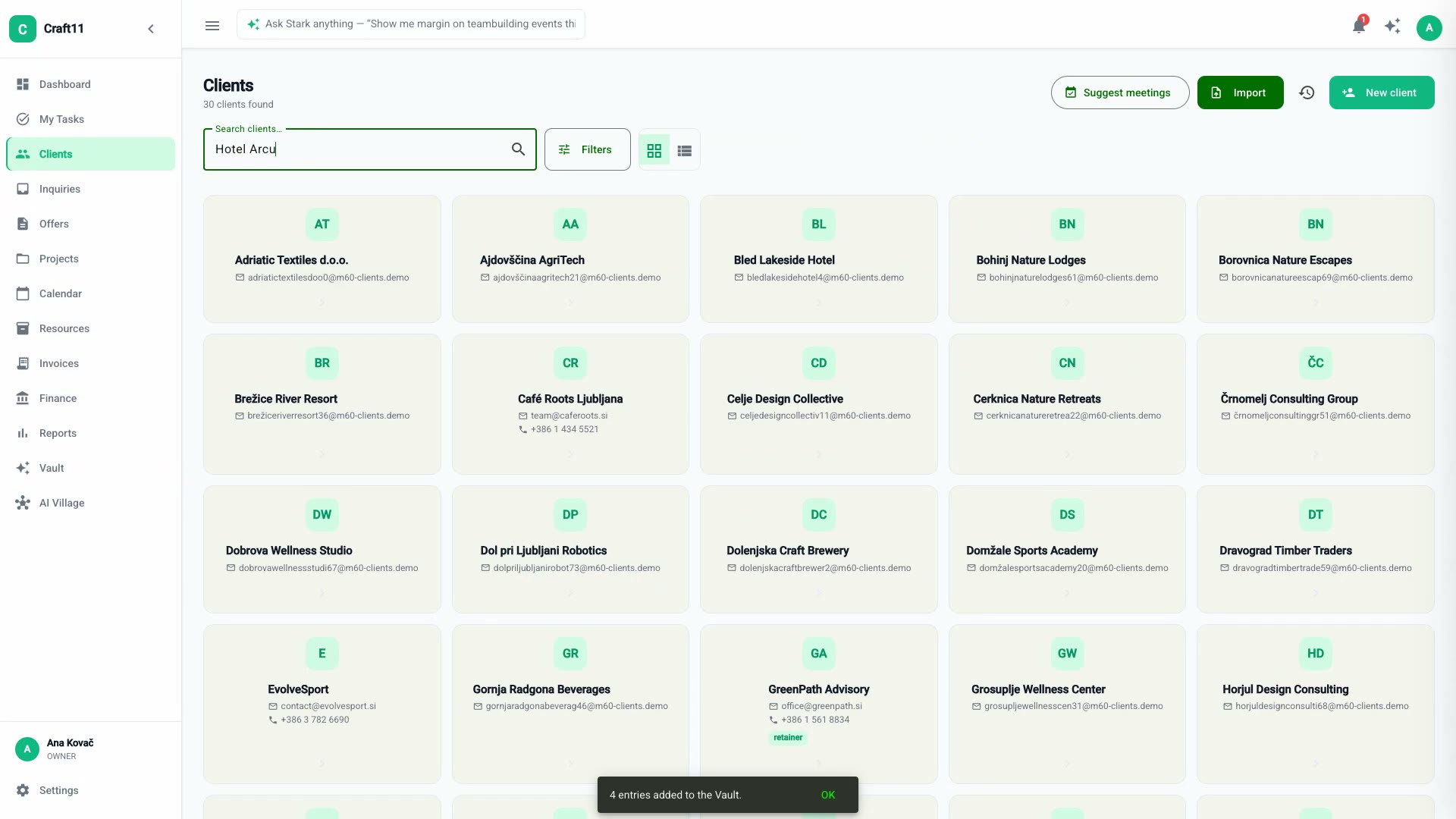Click the AI sparkle icon in header
Image resolution: width=1456 pixels, height=819 pixels.
(x=1392, y=27)
